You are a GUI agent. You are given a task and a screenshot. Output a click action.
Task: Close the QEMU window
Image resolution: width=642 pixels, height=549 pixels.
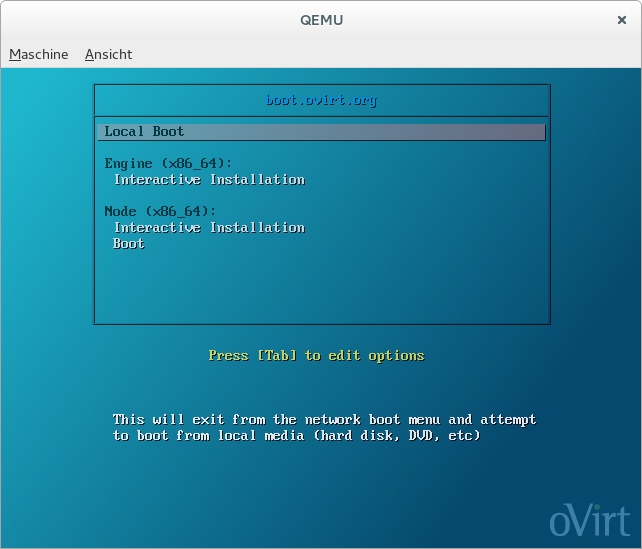(622, 20)
